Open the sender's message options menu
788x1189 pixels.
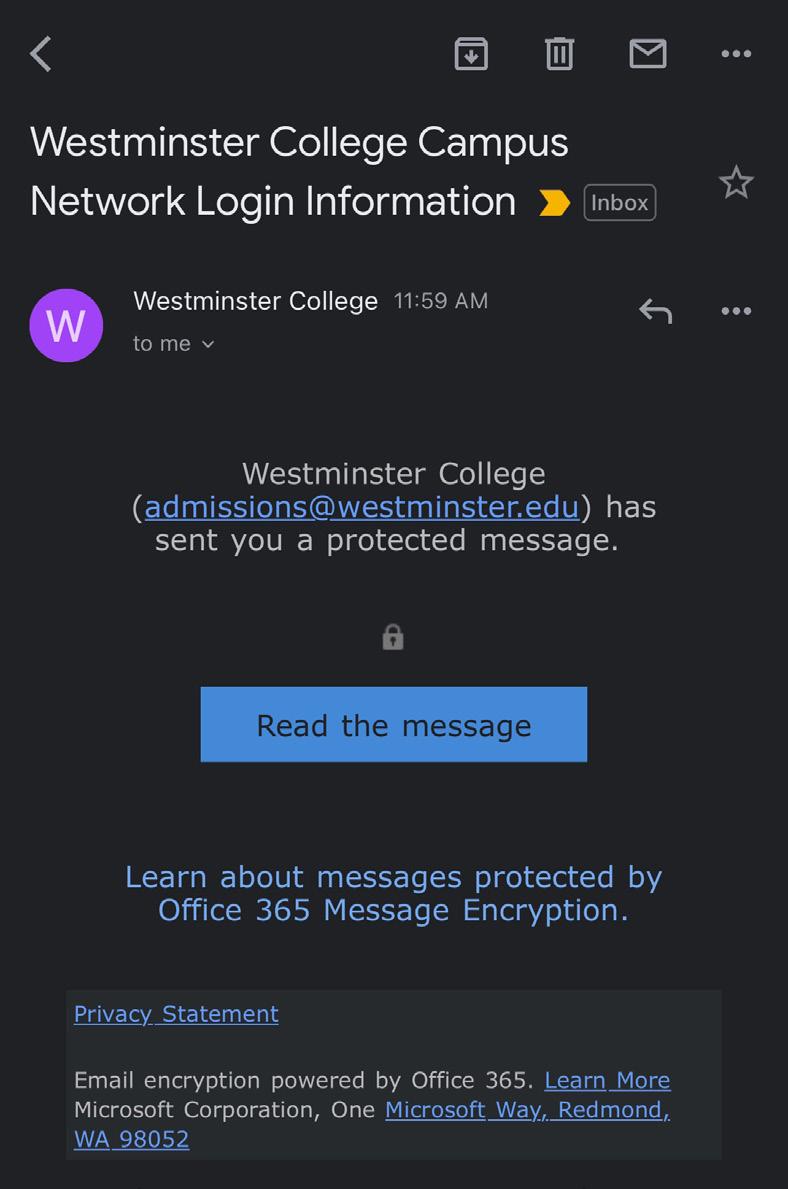pos(736,312)
